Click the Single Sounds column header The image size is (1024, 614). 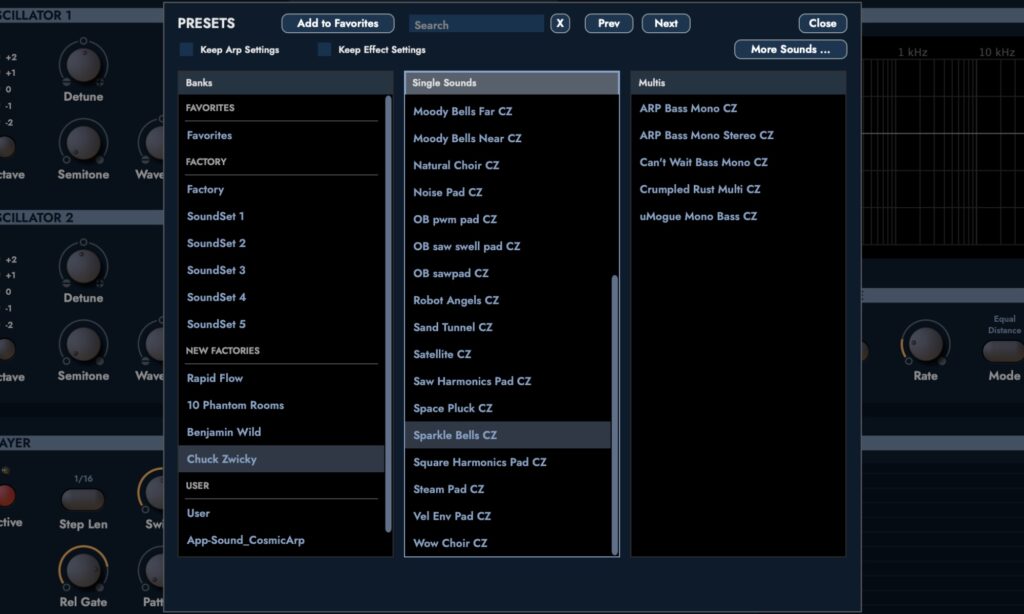512,83
